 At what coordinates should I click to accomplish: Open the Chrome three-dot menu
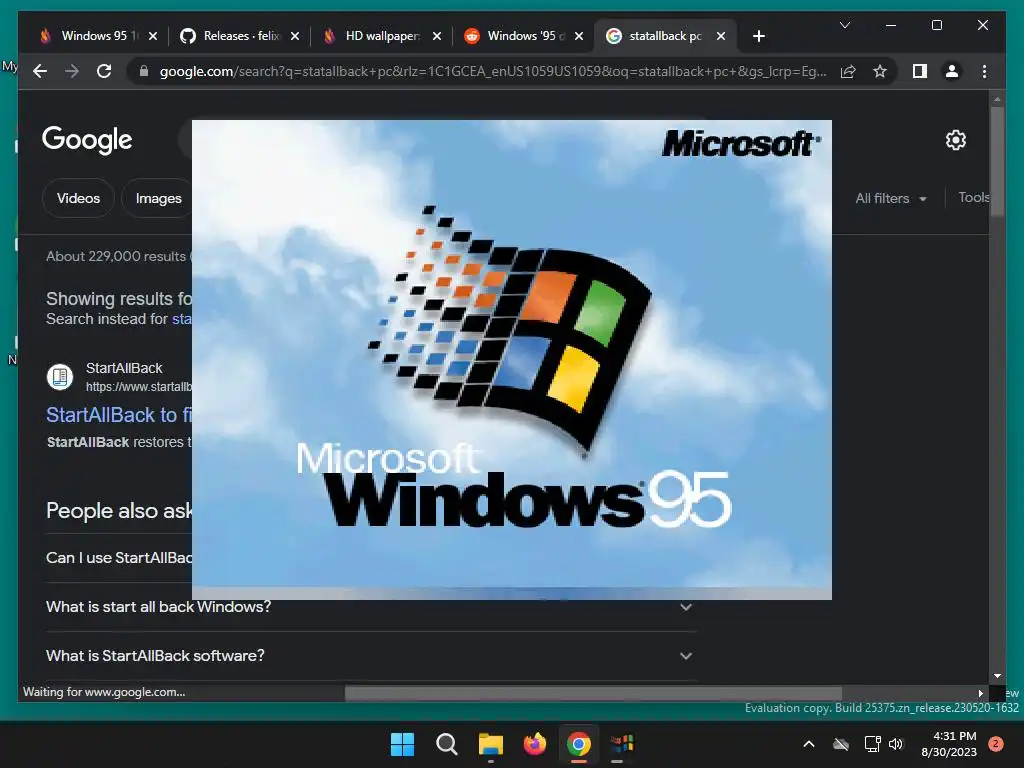click(984, 71)
